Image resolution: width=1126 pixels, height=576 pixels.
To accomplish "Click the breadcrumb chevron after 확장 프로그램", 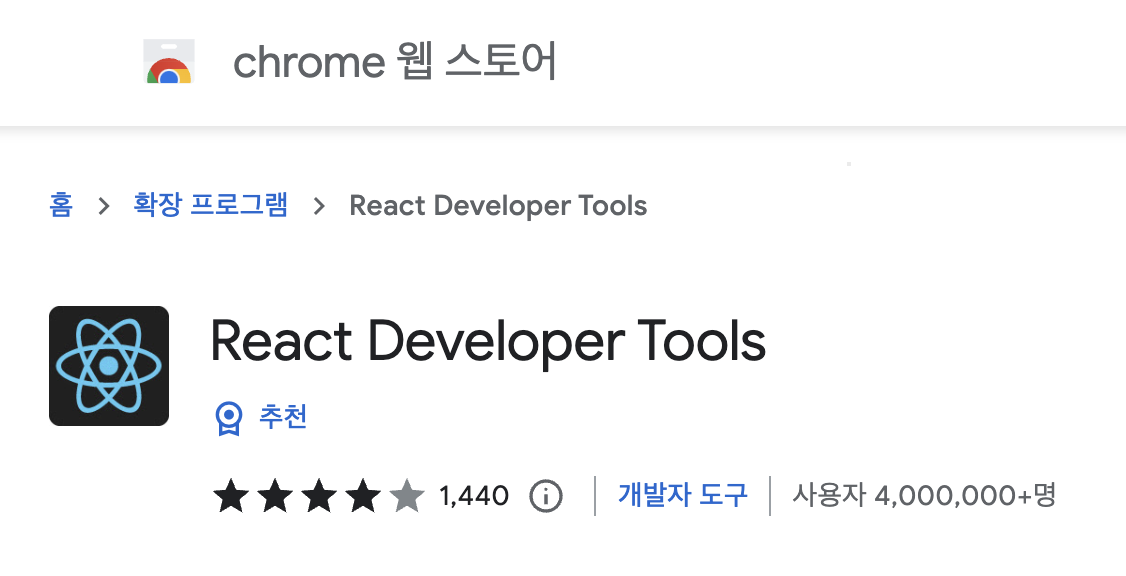I will (320, 206).
